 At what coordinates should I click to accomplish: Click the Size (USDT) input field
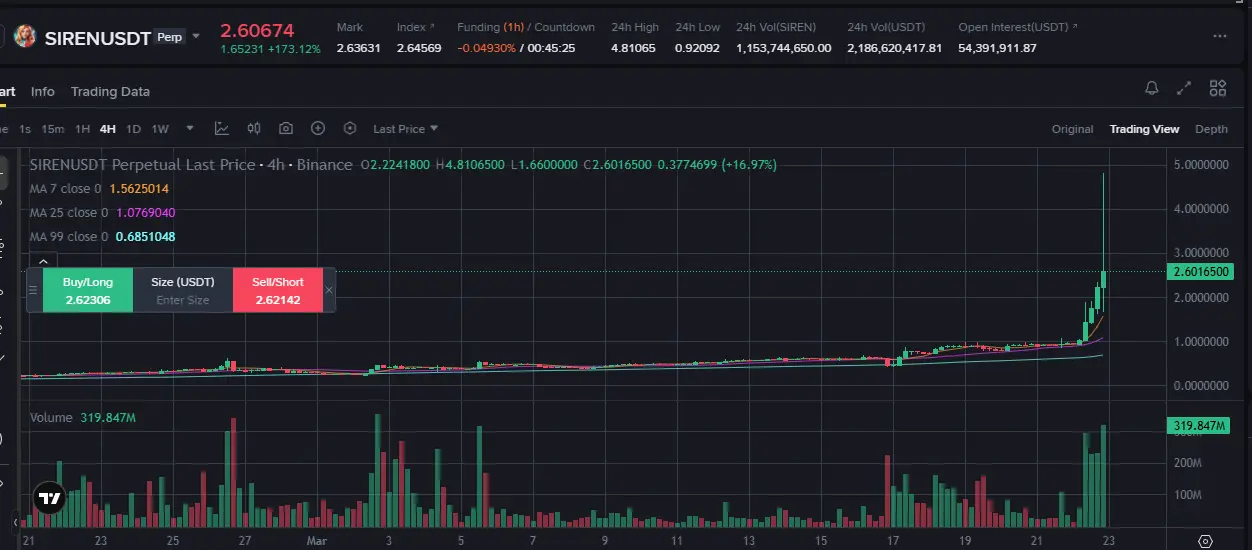183,290
